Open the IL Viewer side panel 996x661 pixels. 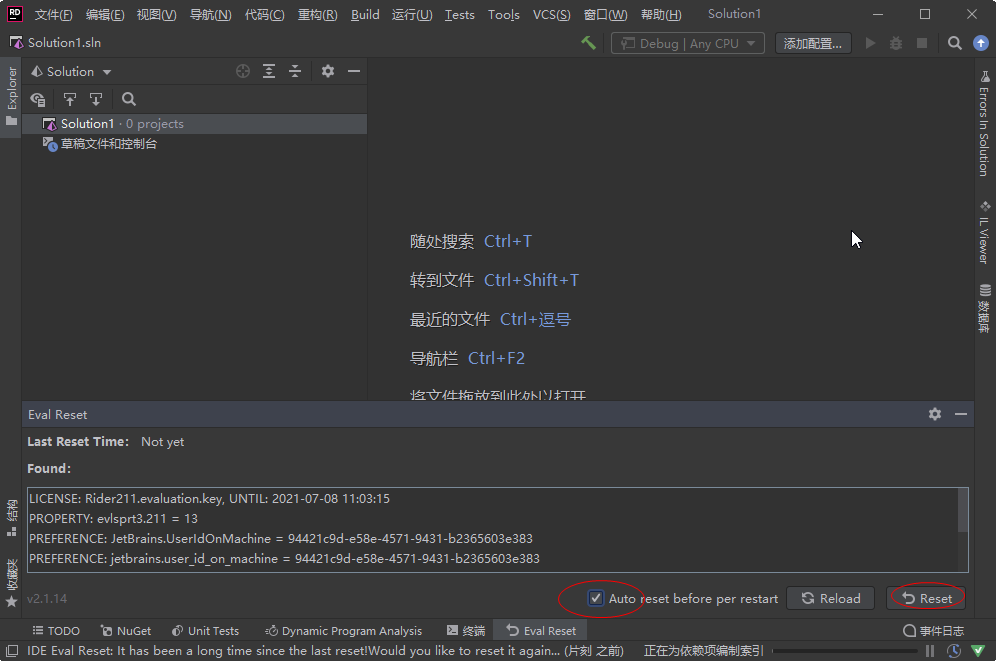click(x=984, y=232)
